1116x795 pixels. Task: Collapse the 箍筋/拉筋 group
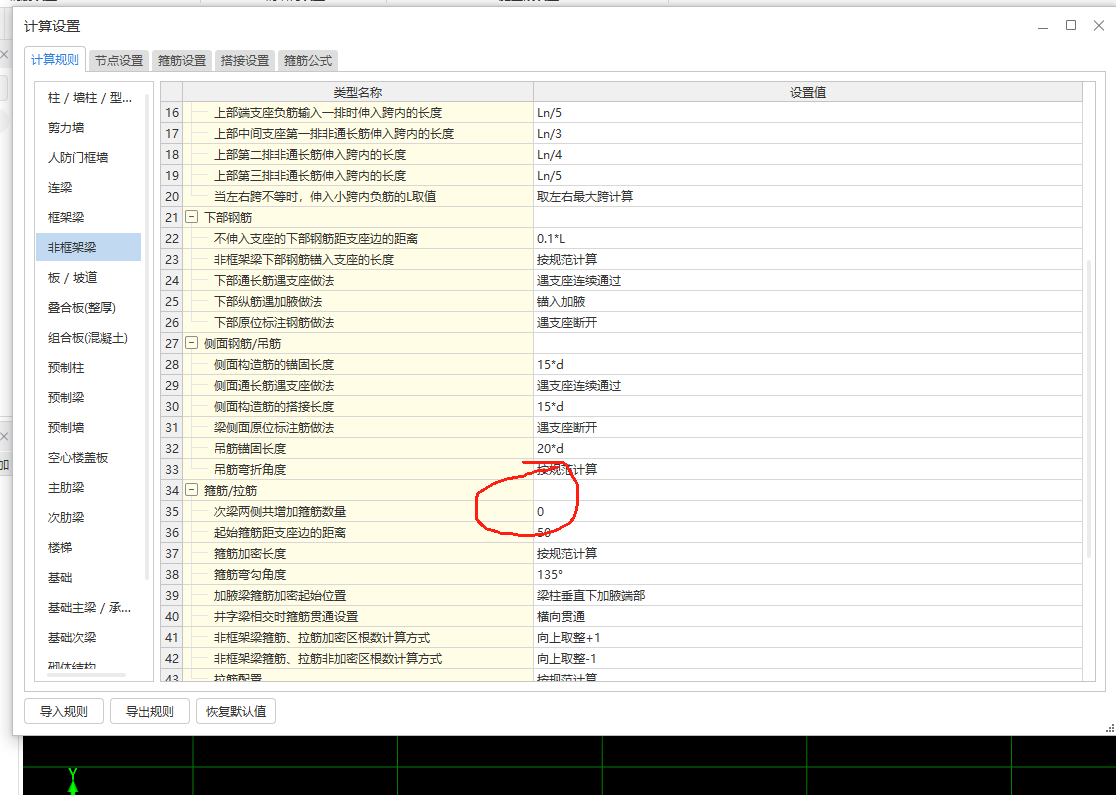(191, 490)
